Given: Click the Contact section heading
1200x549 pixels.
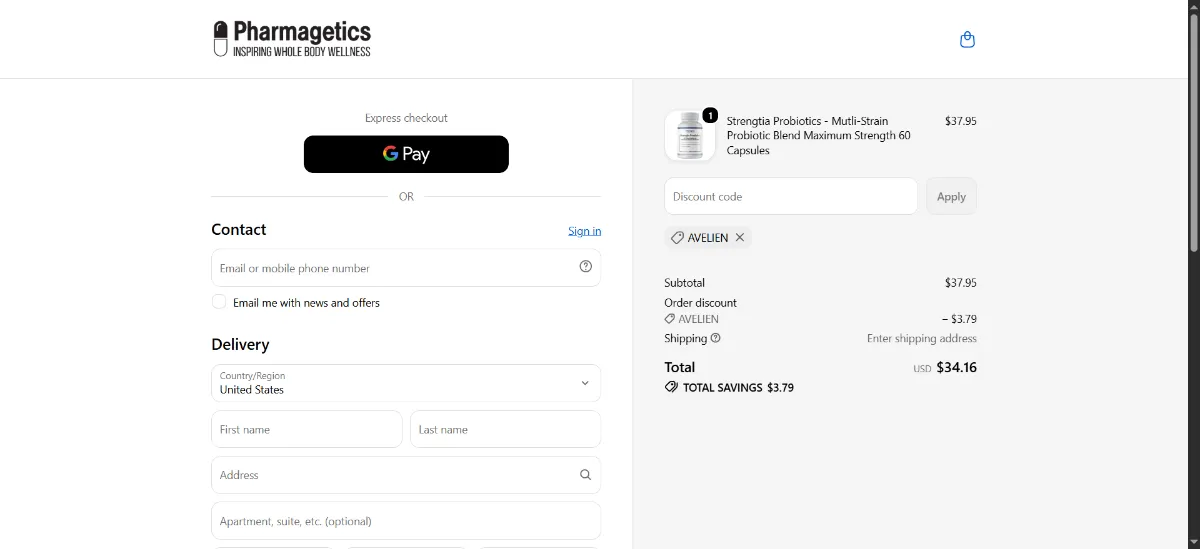Looking at the screenshot, I should [x=239, y=229].
